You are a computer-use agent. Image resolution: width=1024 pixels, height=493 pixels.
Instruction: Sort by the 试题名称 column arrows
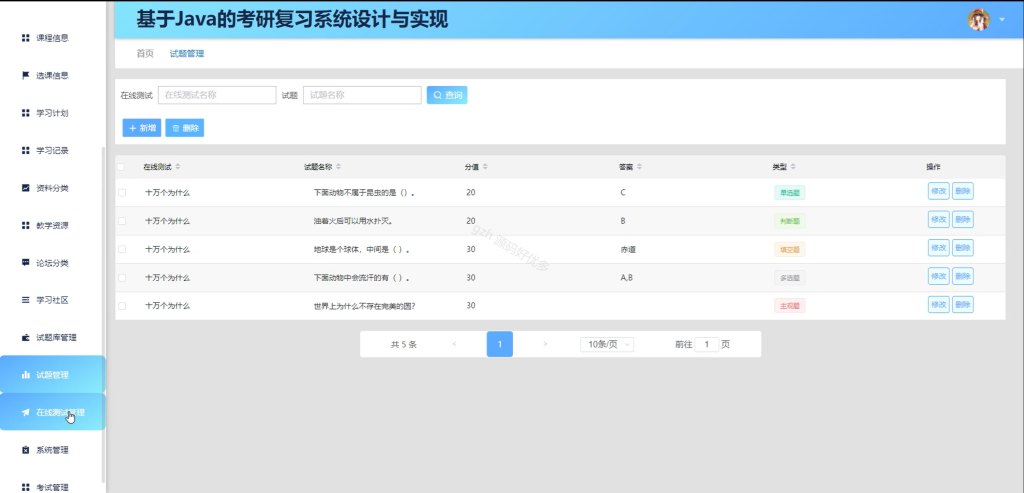point(338,167)
